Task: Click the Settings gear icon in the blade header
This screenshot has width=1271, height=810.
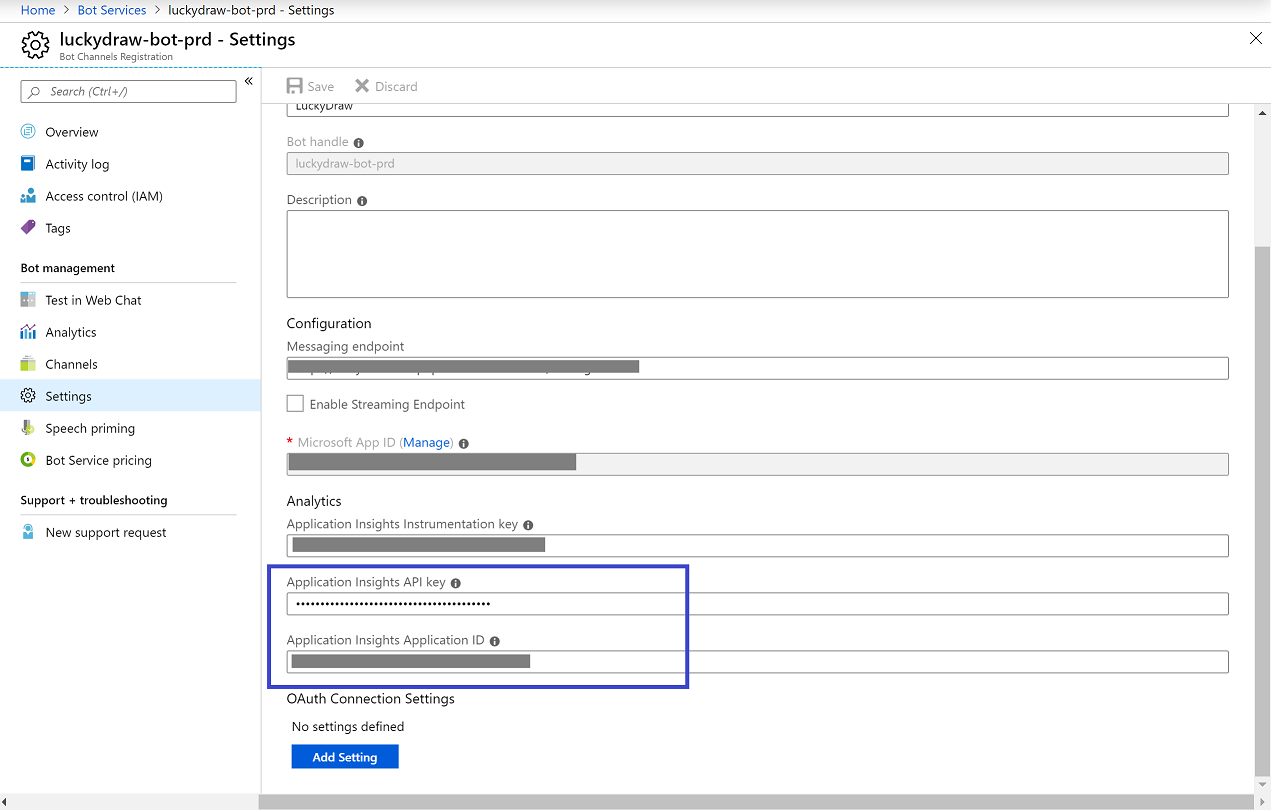Action: point(35,45)
